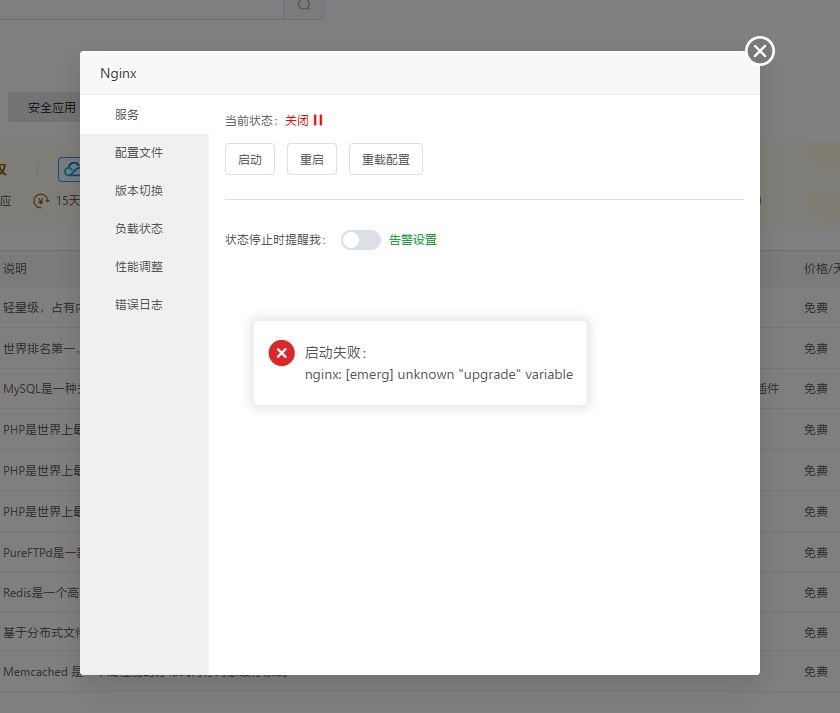Click the 重载配置 button

tap(386, 159)
